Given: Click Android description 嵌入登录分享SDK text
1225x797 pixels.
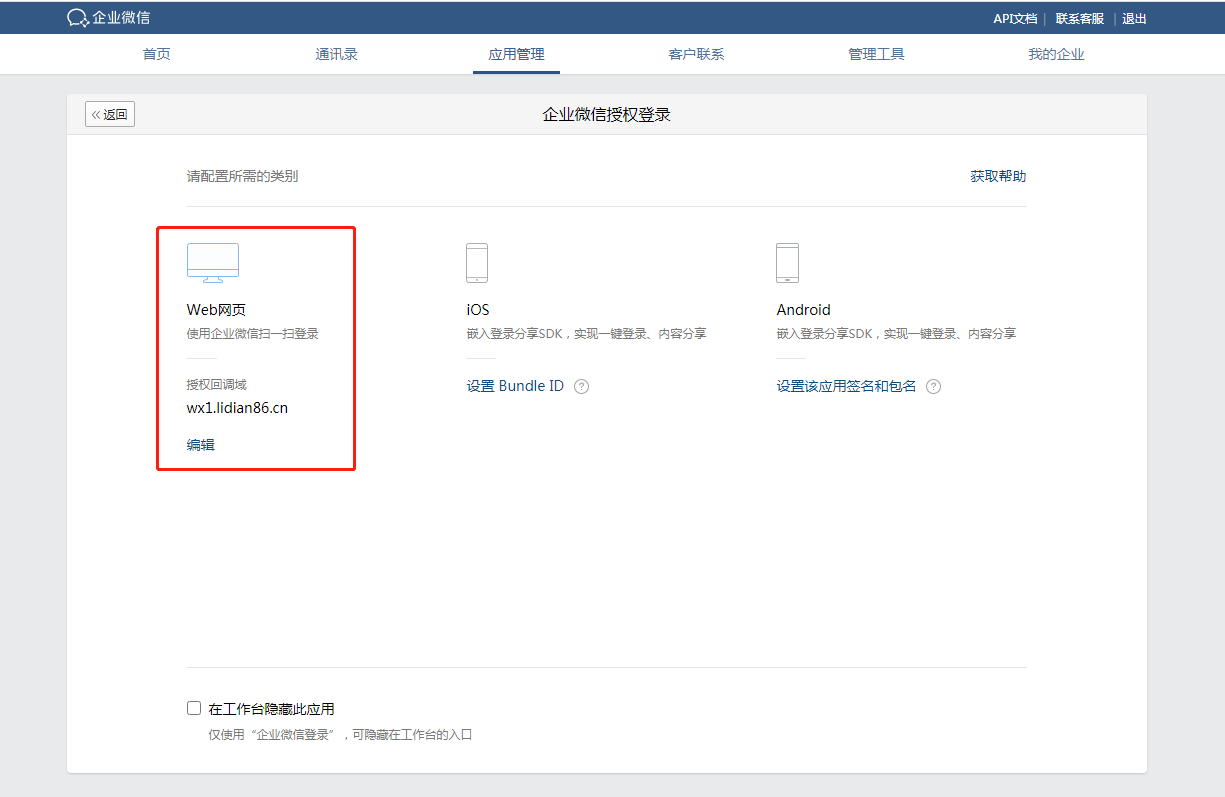Looking at the screenshot, I should 897,334.
